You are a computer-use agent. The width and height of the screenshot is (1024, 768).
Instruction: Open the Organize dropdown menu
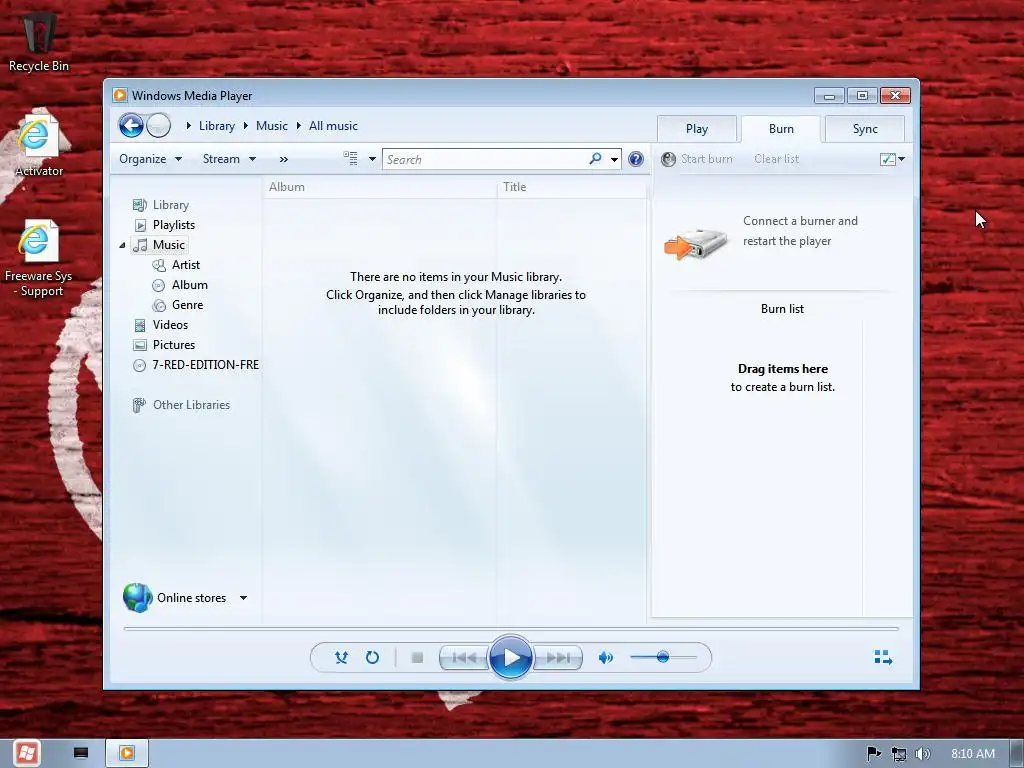pyautogui.click(x=150, y=159)
